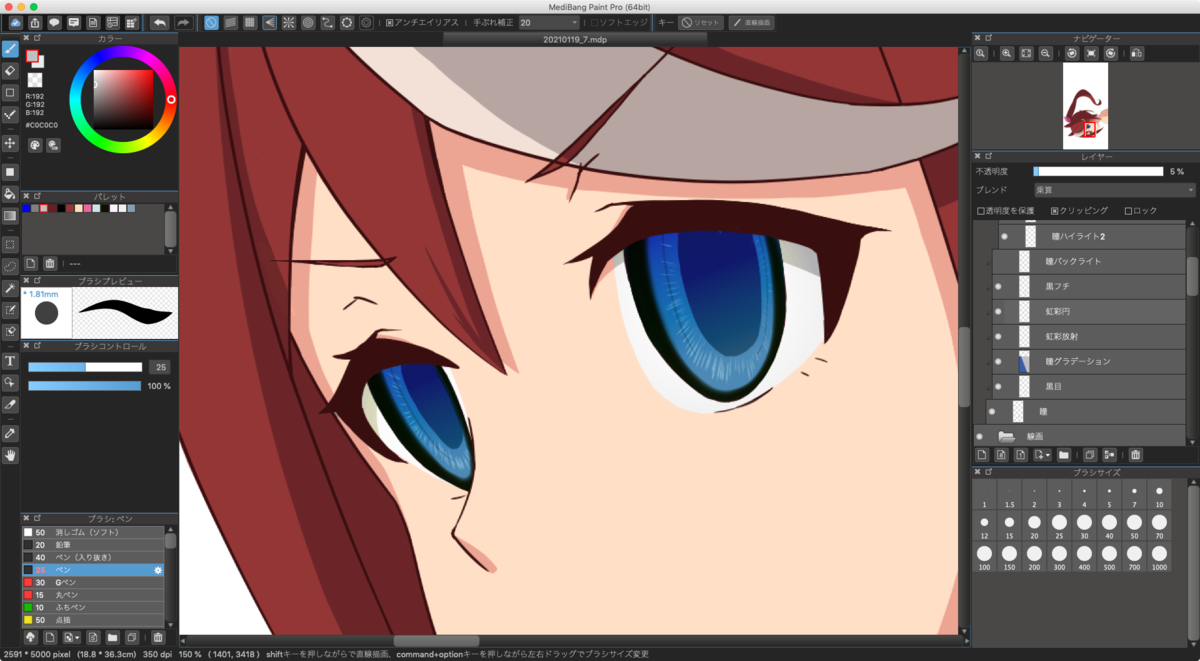Enable 透明度を保護 checkbox
Screen dimensions: 1200x661
coord(981,211)
